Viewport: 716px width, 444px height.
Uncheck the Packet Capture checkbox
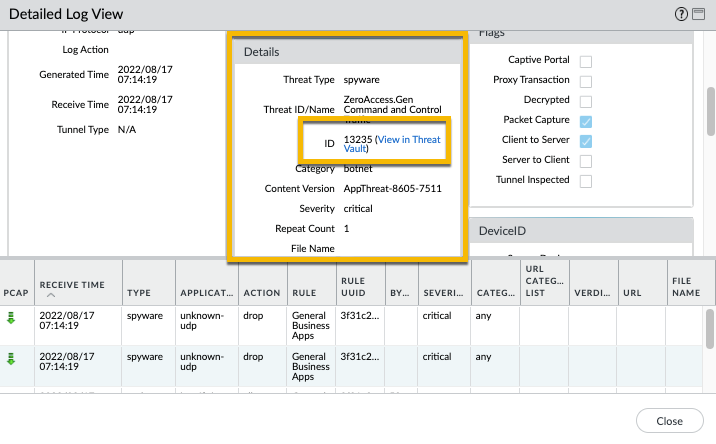(586, 121)
